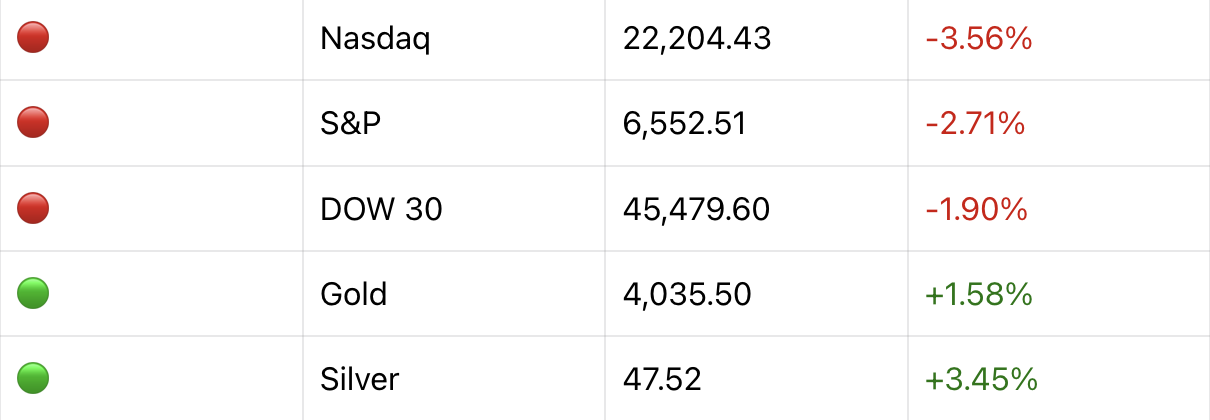Screen dimensions: 1210x420
Task: Click Gold change +1.58%
Action: click(x=978, y=294)
